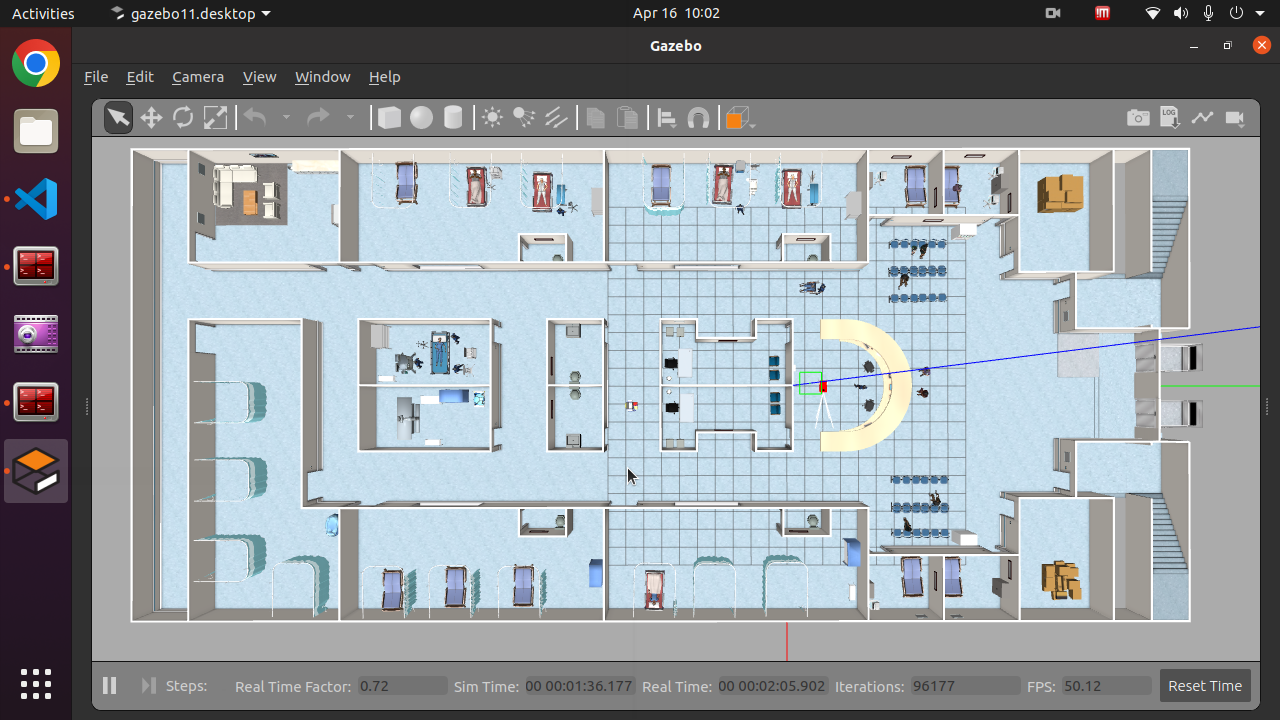Open the align tool
The width and height of the screenshot is (1280, 720).
tap(667, 118)
